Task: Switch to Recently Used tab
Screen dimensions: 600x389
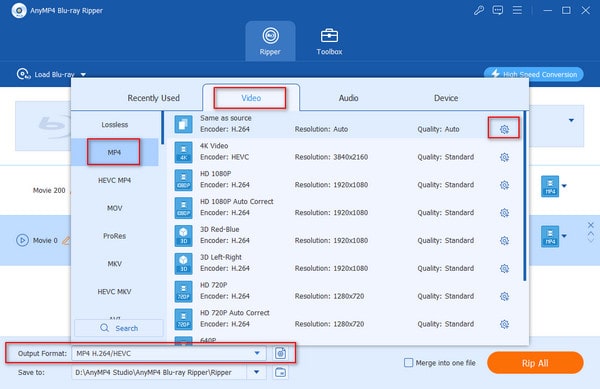Action: [153, 98]
